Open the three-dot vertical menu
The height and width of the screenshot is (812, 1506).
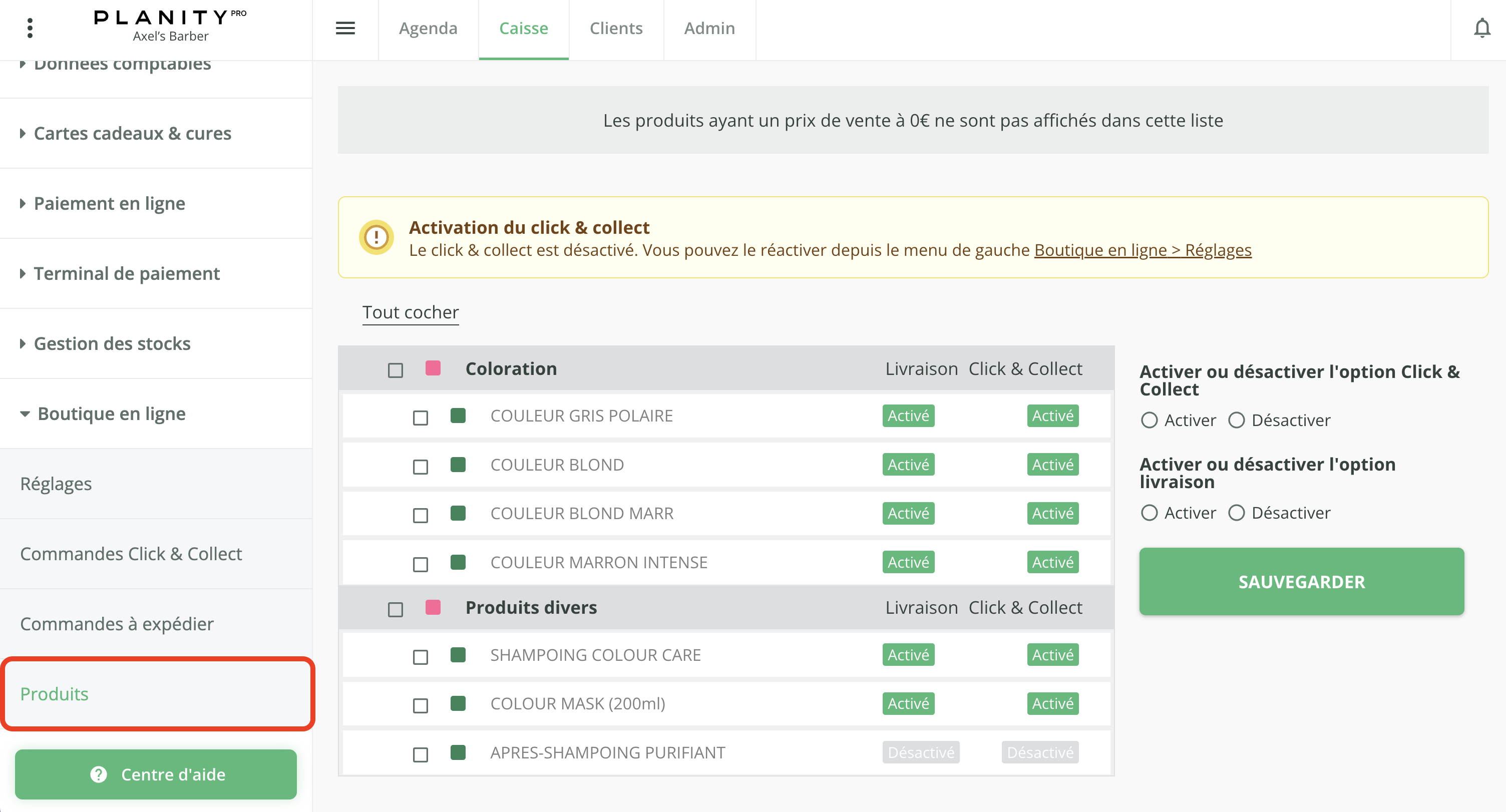coord(30,28)
